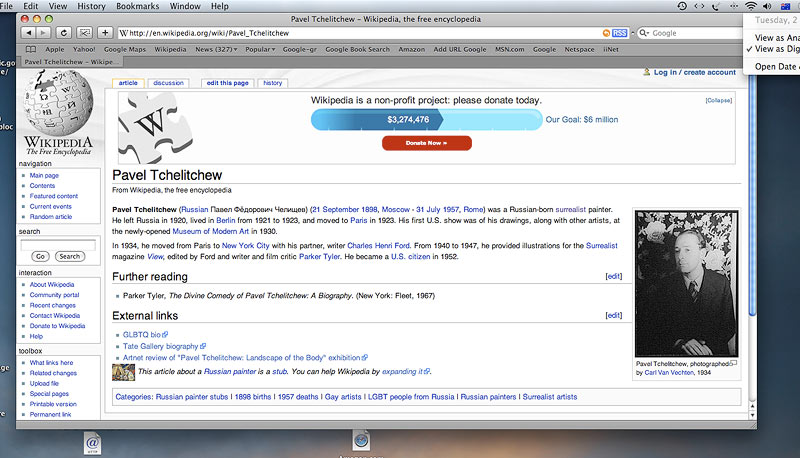Switch to the discussion tab

[x=168, y=83]
